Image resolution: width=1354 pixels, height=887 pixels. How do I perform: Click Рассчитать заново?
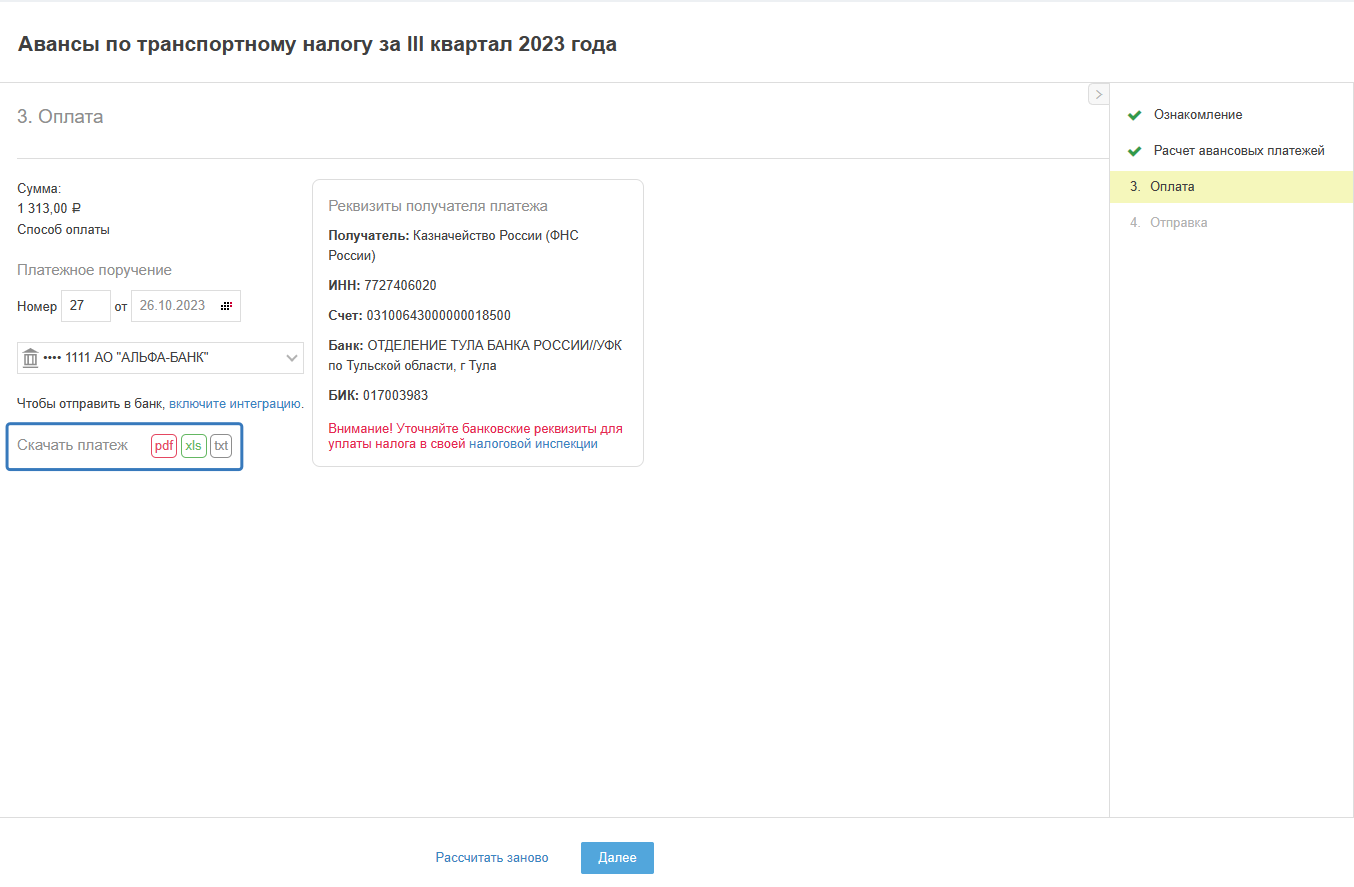point(492,858)
